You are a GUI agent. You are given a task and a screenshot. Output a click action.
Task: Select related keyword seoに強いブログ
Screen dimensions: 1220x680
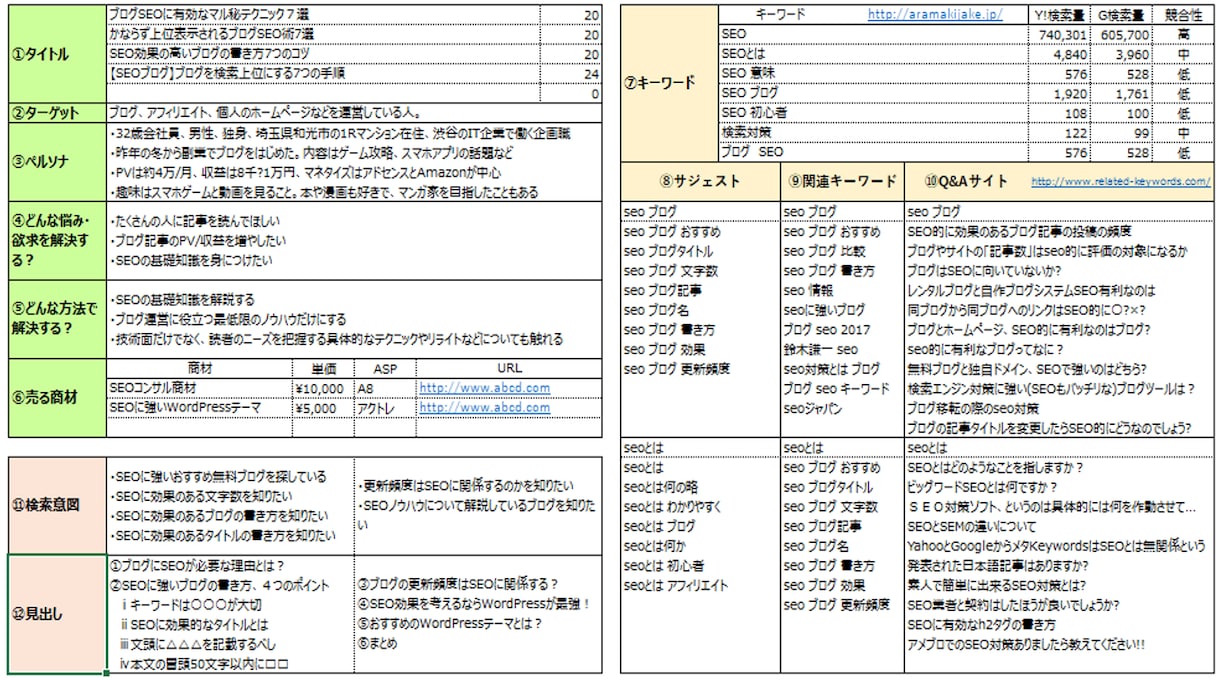[824, 310]
